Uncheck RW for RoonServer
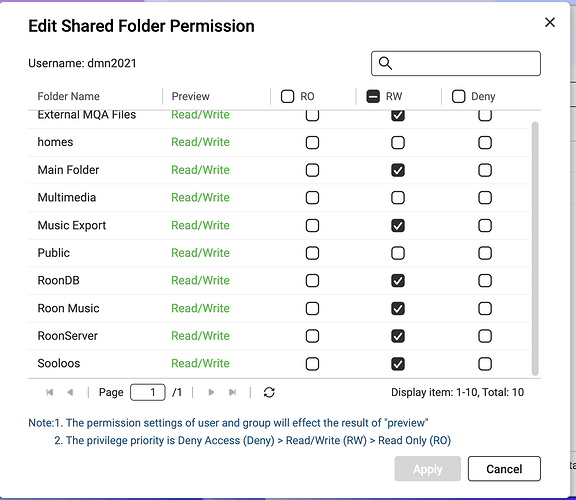Screen dimensions: 576x500 (x=398, y=336)
